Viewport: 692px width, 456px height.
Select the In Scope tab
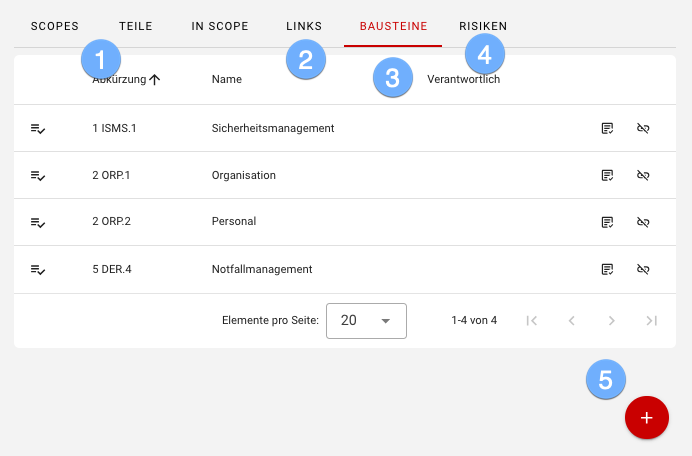pos(220,26)
